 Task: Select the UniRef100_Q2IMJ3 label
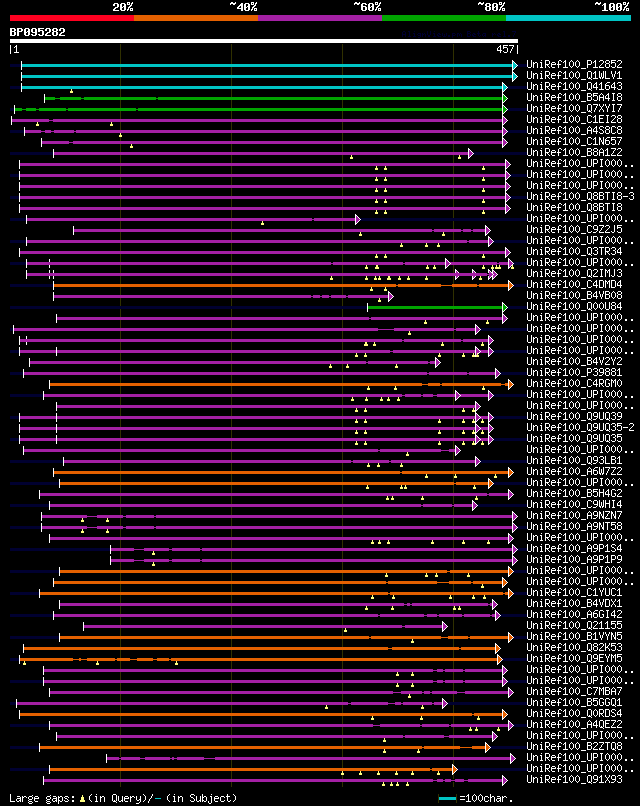click(574, 273)
